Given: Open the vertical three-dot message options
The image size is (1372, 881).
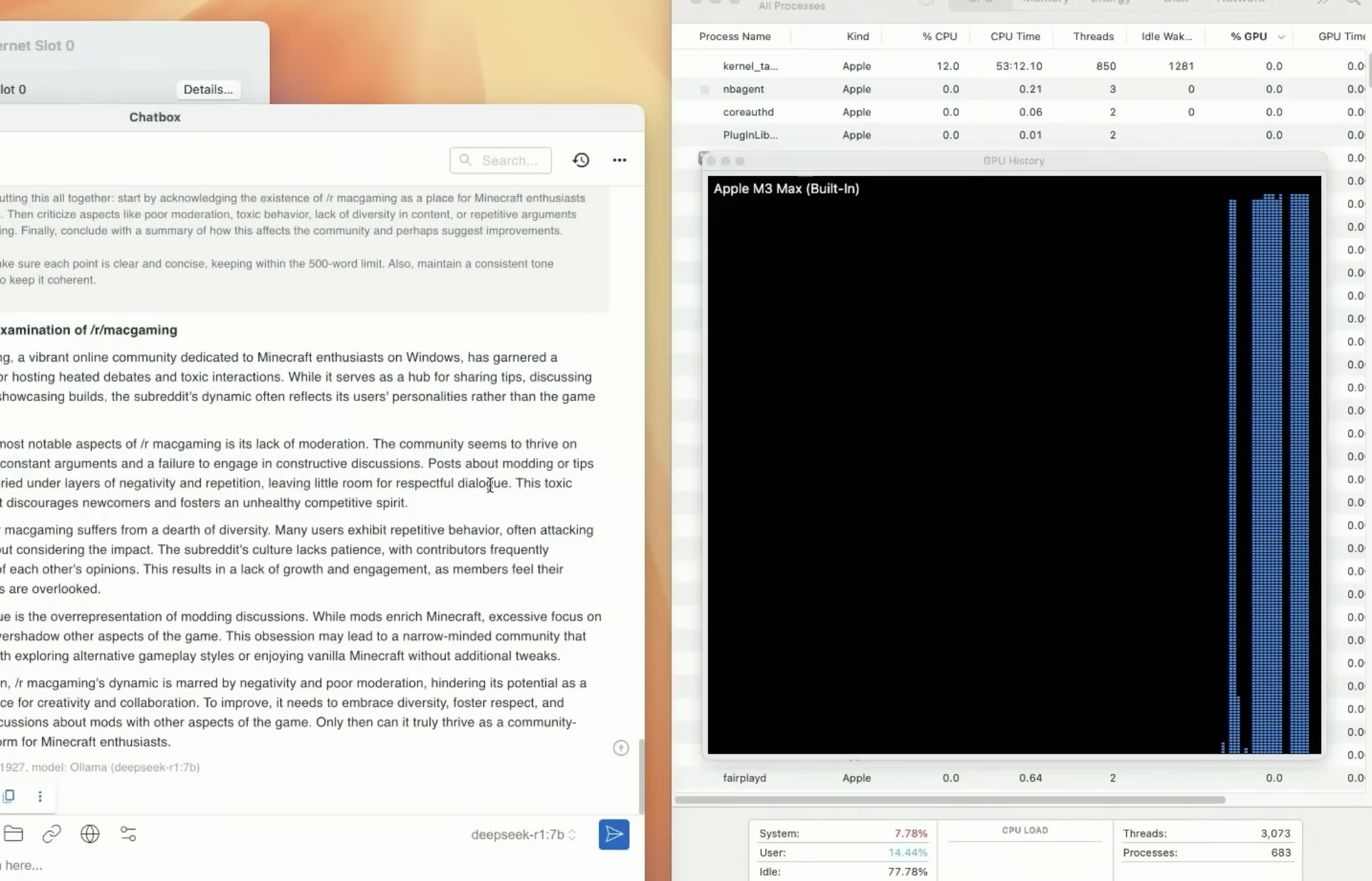Looking at the screenshot, I should pos(40,796).
